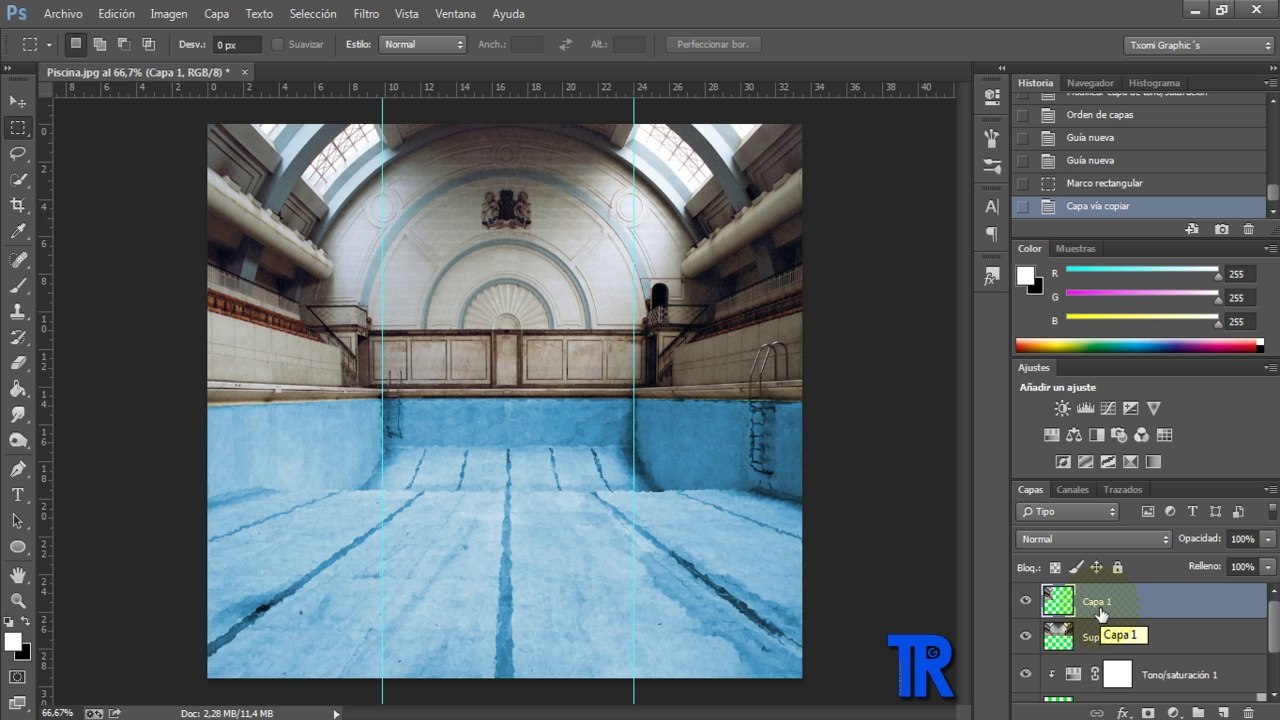Create new document from current history state
This screenshot has height=720, width=1280.
[x=1192, y=229]
